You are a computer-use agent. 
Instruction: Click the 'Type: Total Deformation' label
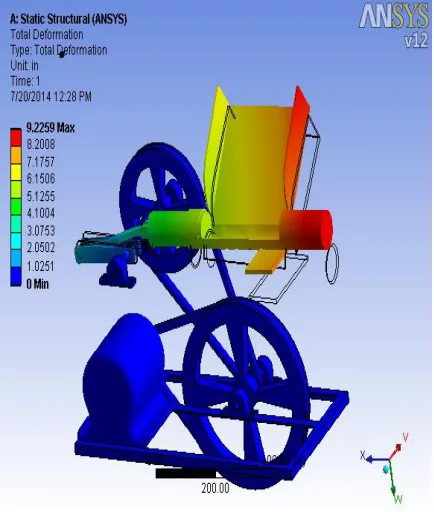[59, 50]
